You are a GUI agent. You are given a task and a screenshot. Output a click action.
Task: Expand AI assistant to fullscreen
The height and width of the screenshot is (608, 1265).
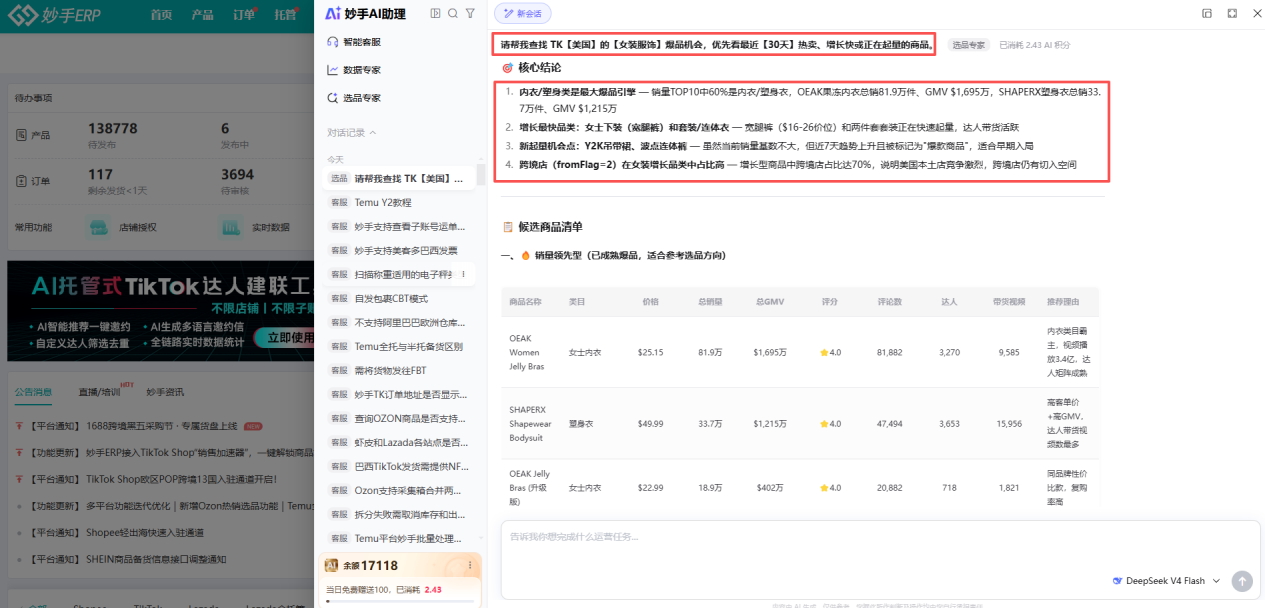tap(1232, 13)
